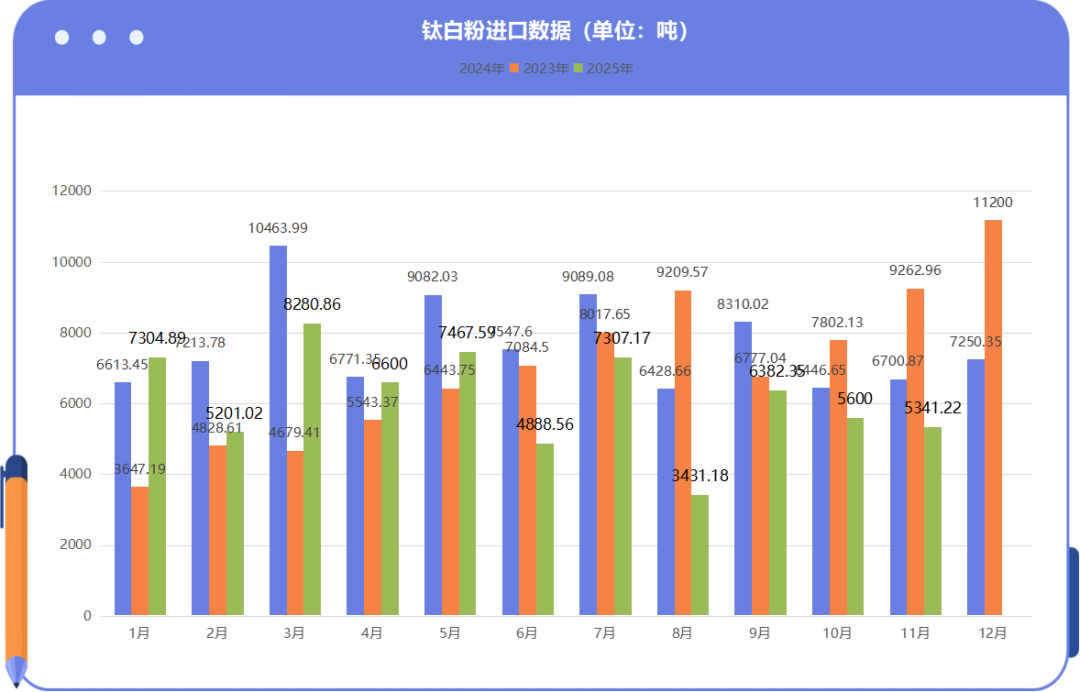Toggle the 2024年 series legend label
This screenshot has width=1080, height=692.
click(x=481, y=69)
